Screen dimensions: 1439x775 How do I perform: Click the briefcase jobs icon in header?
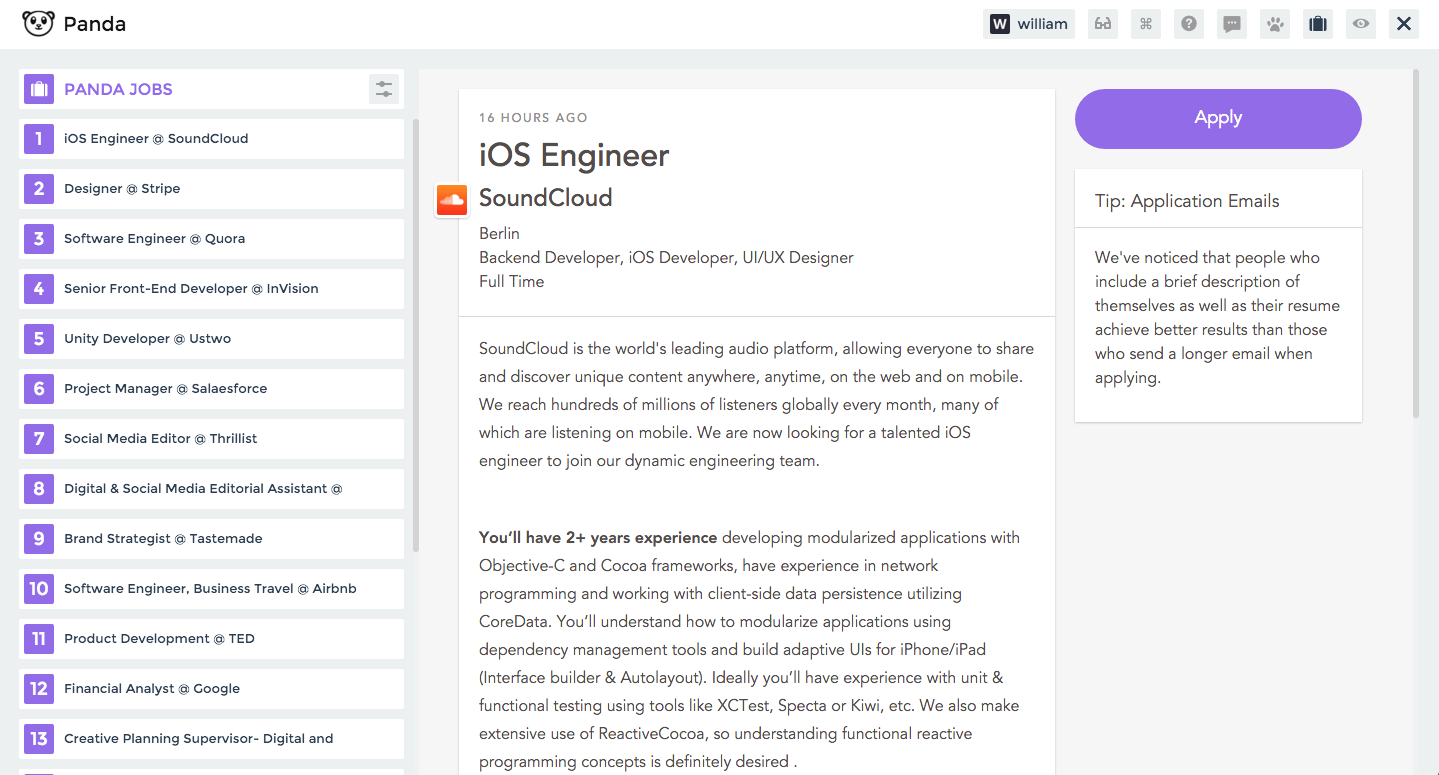(1318, 24)
